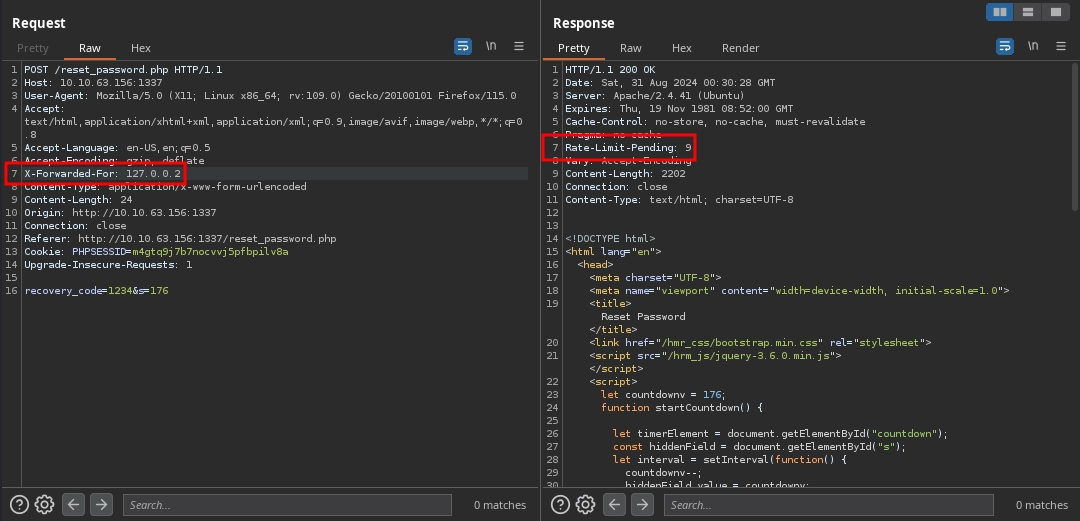Go to next match in Response search

pyautogui.click(x=642, y=505)
